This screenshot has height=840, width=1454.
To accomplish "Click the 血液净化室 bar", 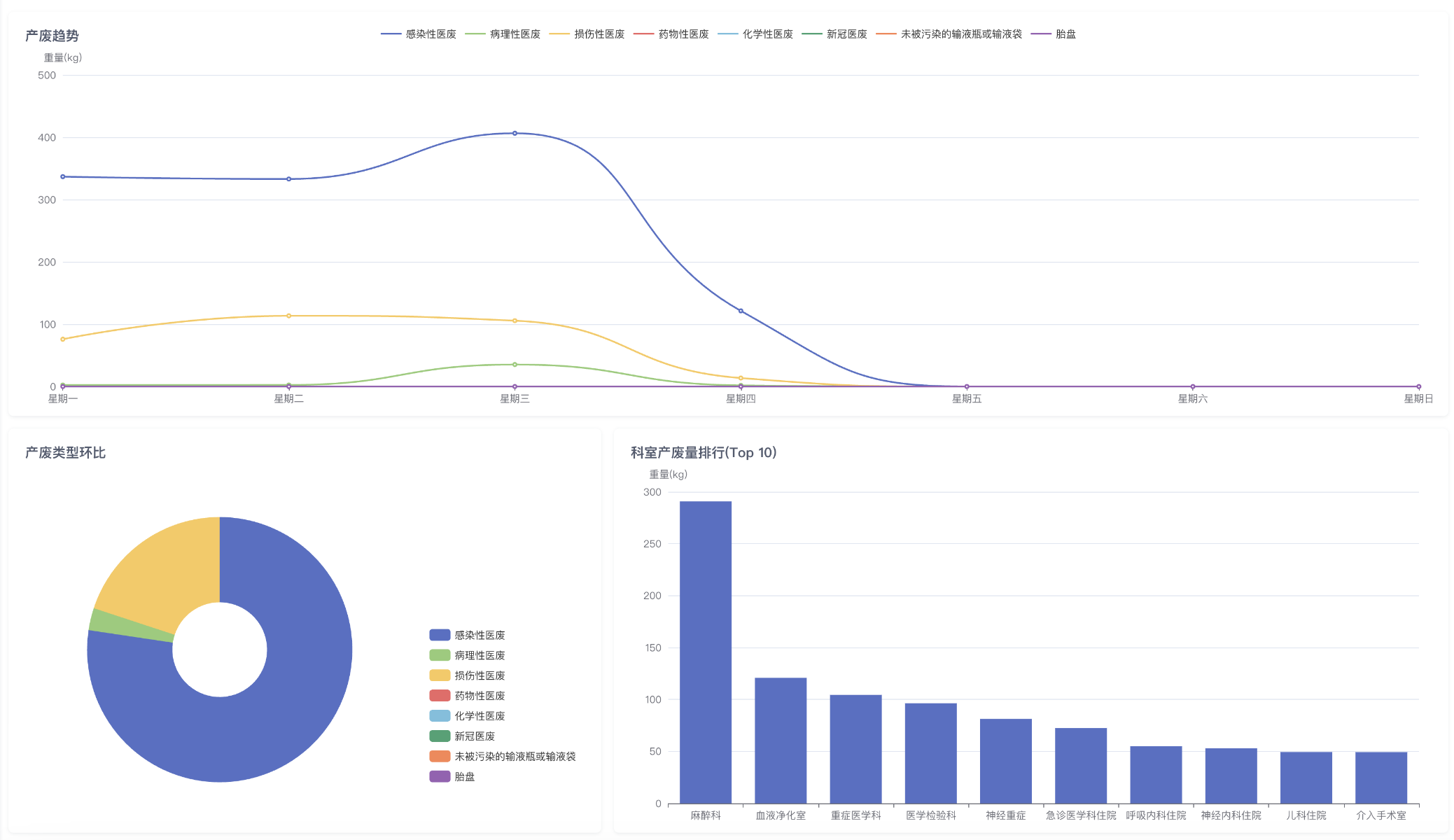I will tap(780, 740).
